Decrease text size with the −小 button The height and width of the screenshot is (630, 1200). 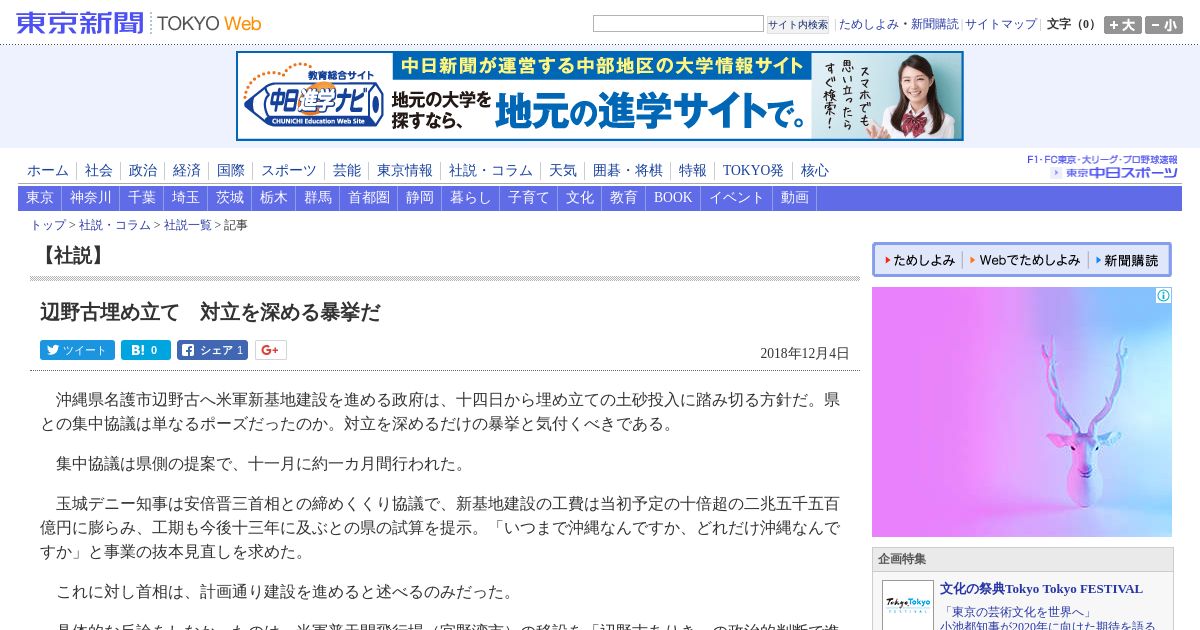[1164, 25]
